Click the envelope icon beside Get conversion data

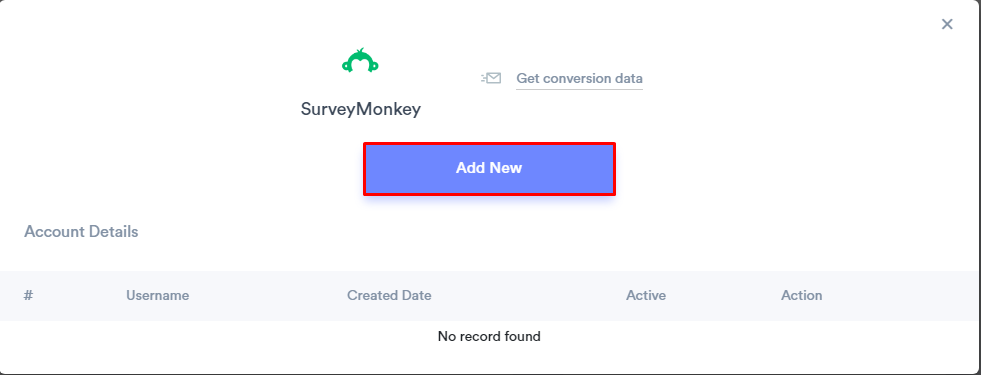click(491, 78)
